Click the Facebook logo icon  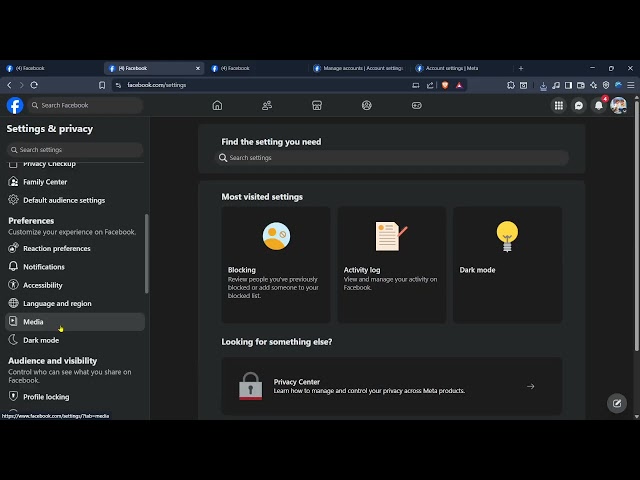pyautogui.click(x=15, y=105)
